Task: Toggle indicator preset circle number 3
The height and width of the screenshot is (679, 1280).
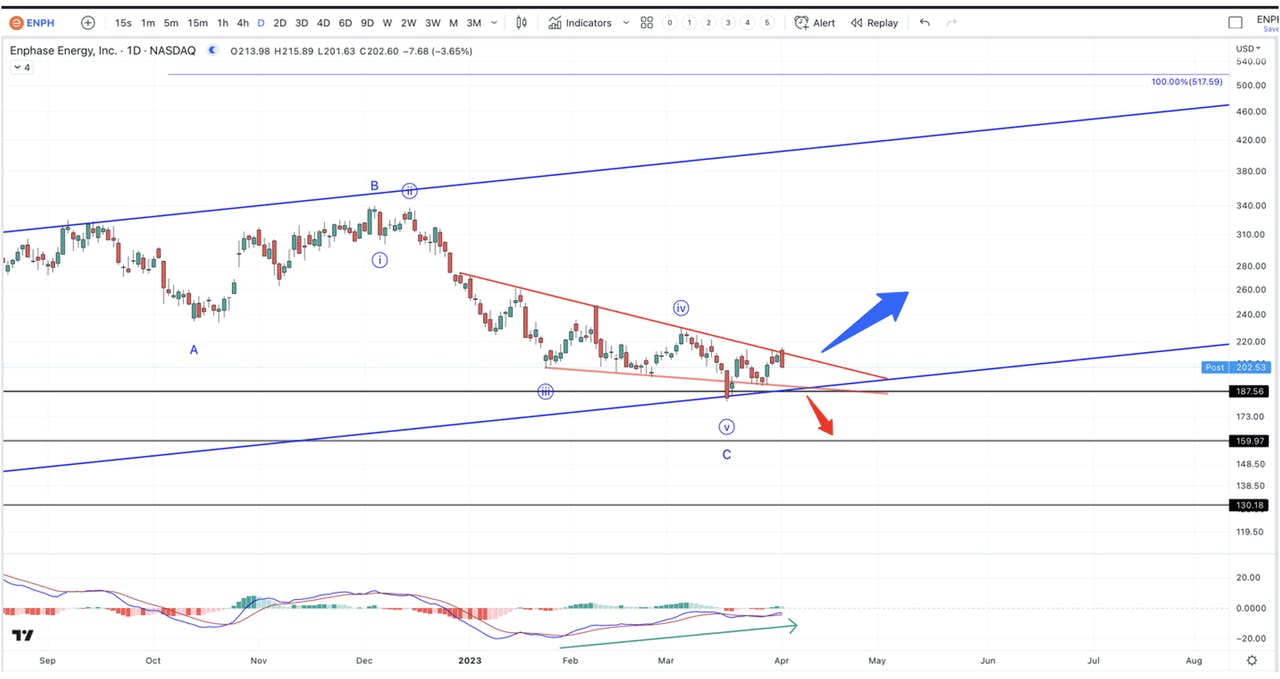Action: (728, 22)
